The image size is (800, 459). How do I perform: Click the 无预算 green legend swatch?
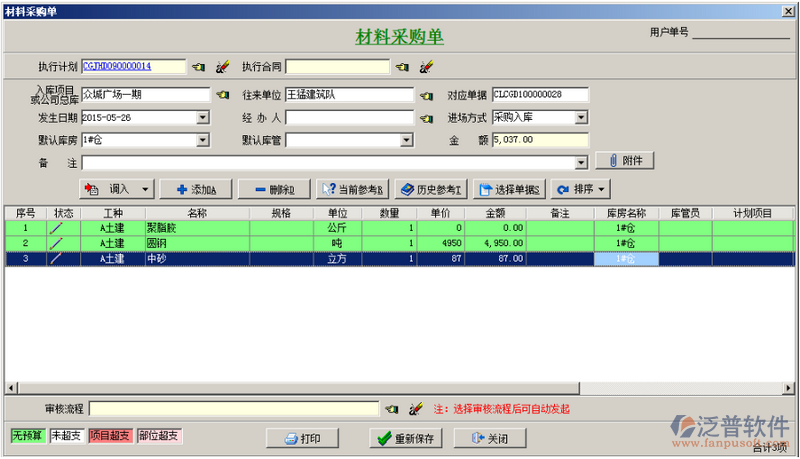pyautogui.click(x=29, y=436)
